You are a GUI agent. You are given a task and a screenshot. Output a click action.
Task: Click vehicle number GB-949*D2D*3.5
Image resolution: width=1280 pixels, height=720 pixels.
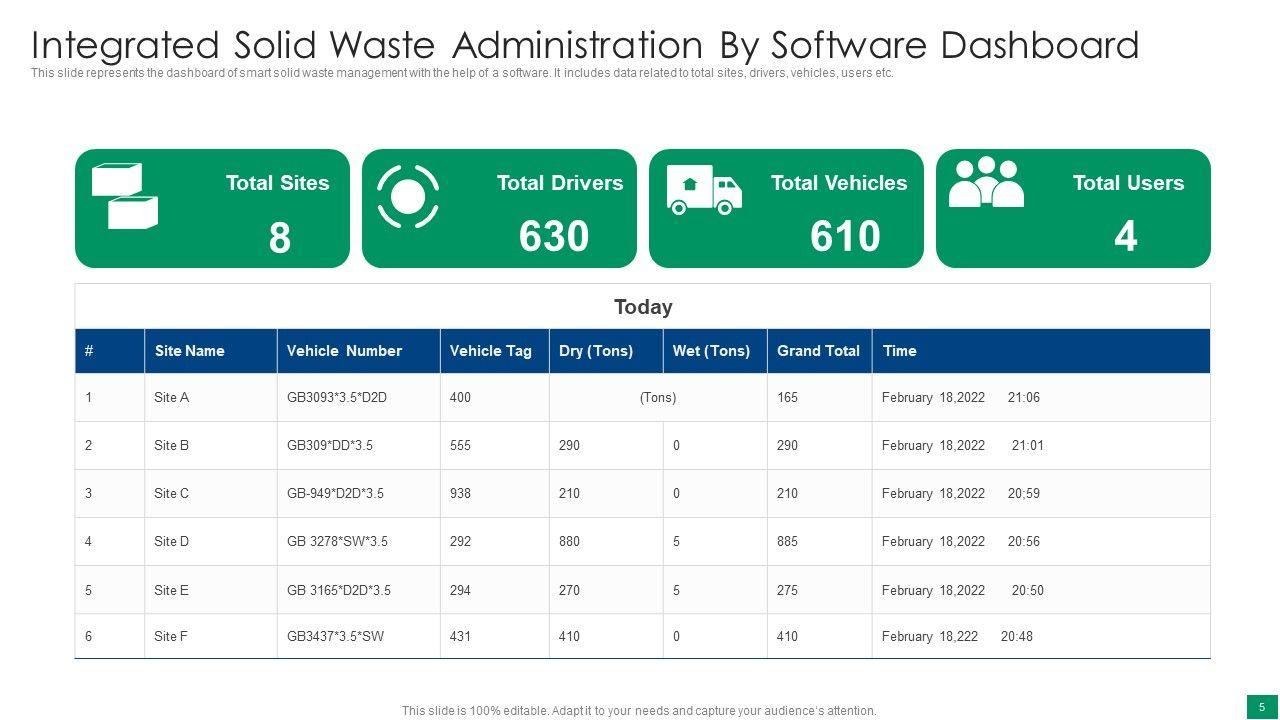click(335, 494)
